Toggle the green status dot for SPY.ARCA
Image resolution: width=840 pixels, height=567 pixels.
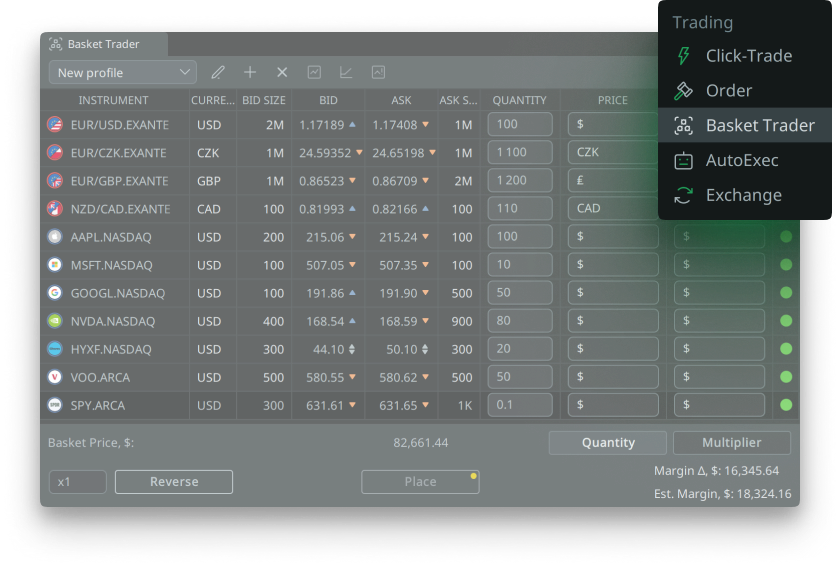(785, 405)
